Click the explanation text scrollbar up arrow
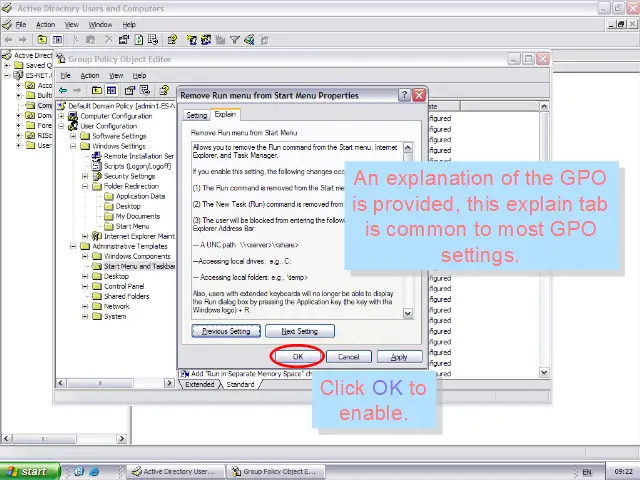The image size is (640, 480). [407, 147]
